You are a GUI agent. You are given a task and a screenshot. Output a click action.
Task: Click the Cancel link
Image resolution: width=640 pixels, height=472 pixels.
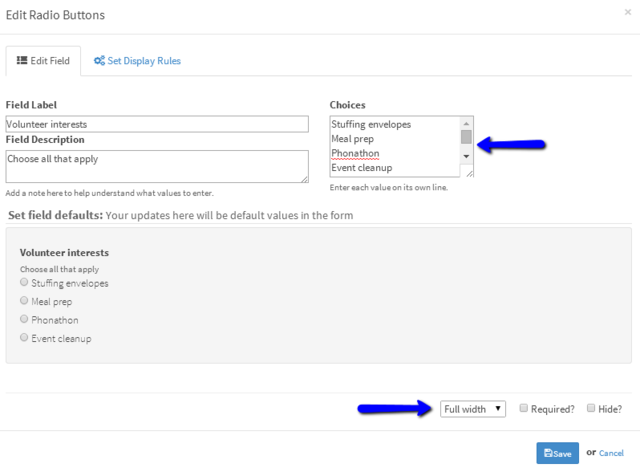(x=611, y=453)
